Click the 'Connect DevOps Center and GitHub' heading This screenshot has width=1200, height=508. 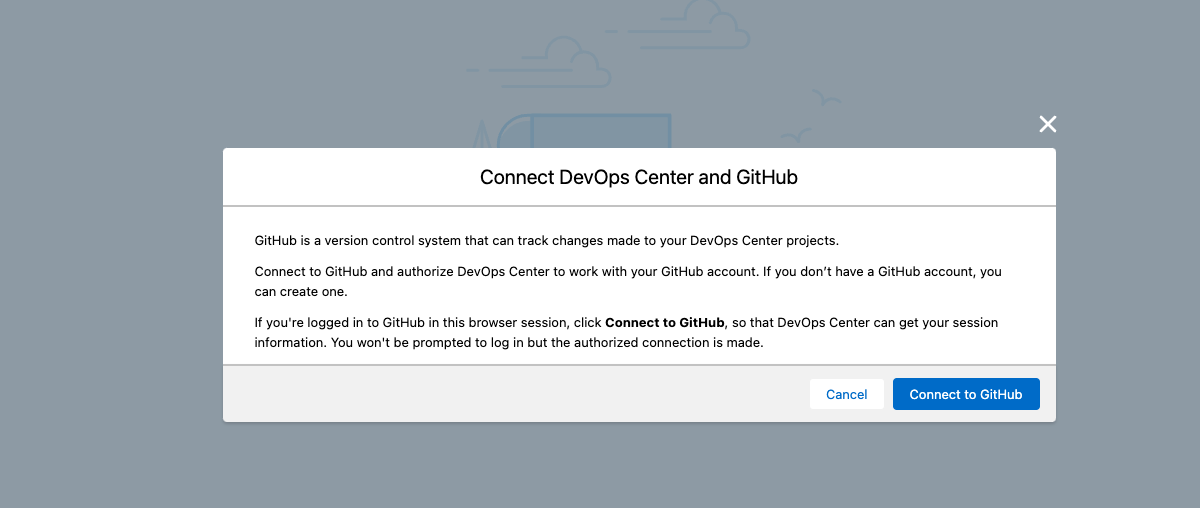point(638,178)
